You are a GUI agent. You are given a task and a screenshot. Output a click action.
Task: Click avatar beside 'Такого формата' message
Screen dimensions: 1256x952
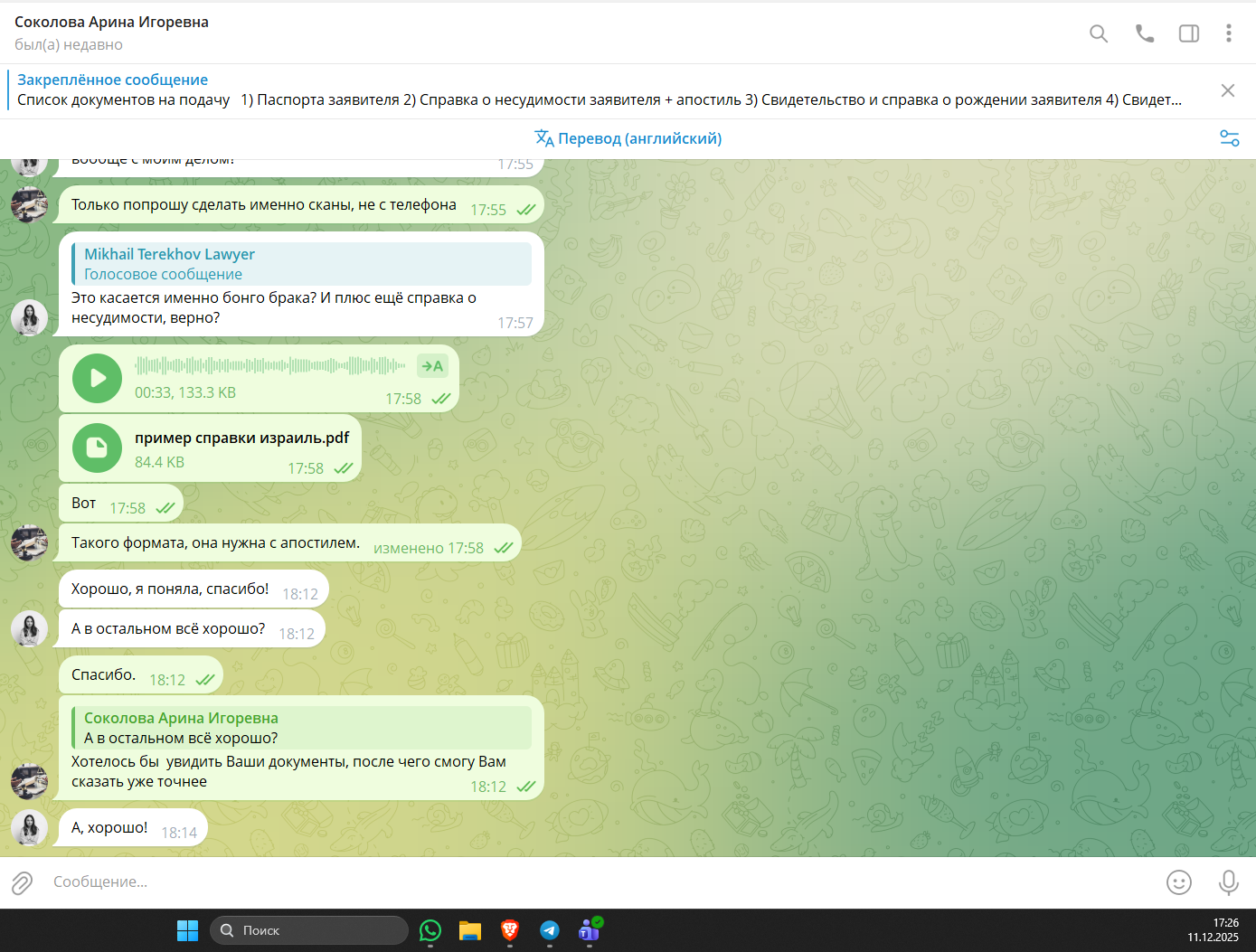click(x=29, y=542)
